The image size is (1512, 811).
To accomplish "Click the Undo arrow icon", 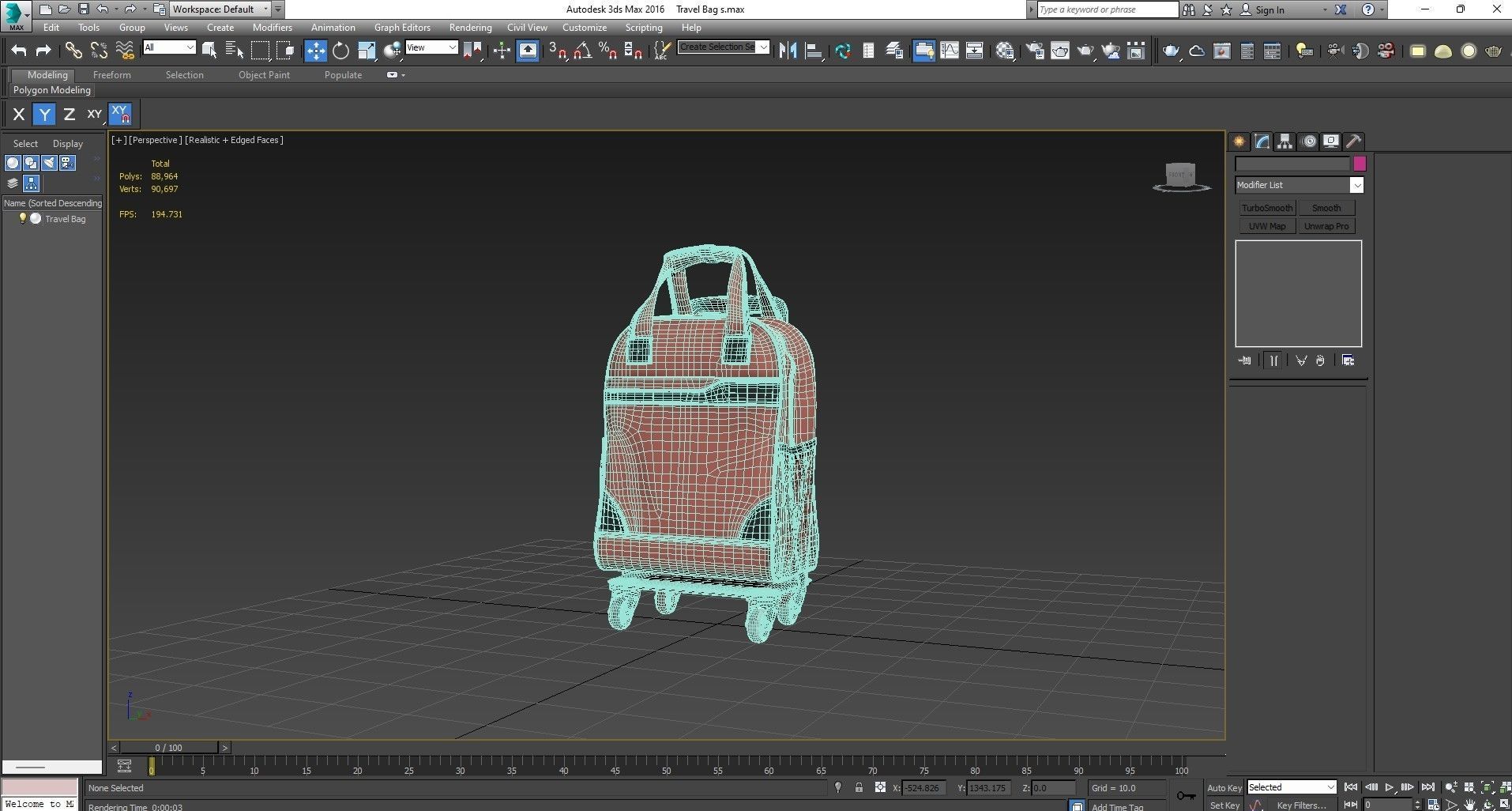I will (19, 51).
